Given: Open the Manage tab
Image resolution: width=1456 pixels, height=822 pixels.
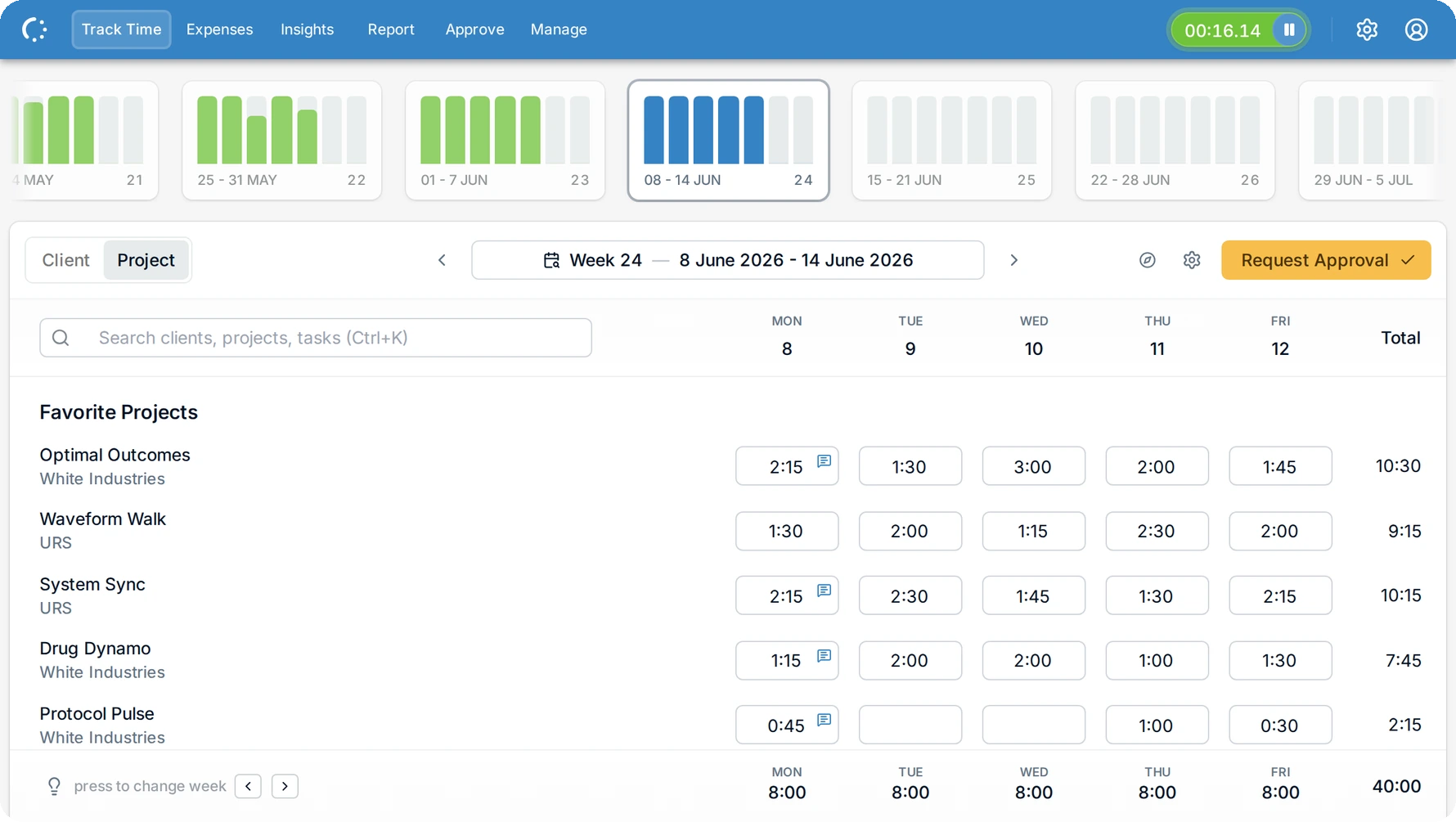Looking at the screenshot, I should coord(559,29).
